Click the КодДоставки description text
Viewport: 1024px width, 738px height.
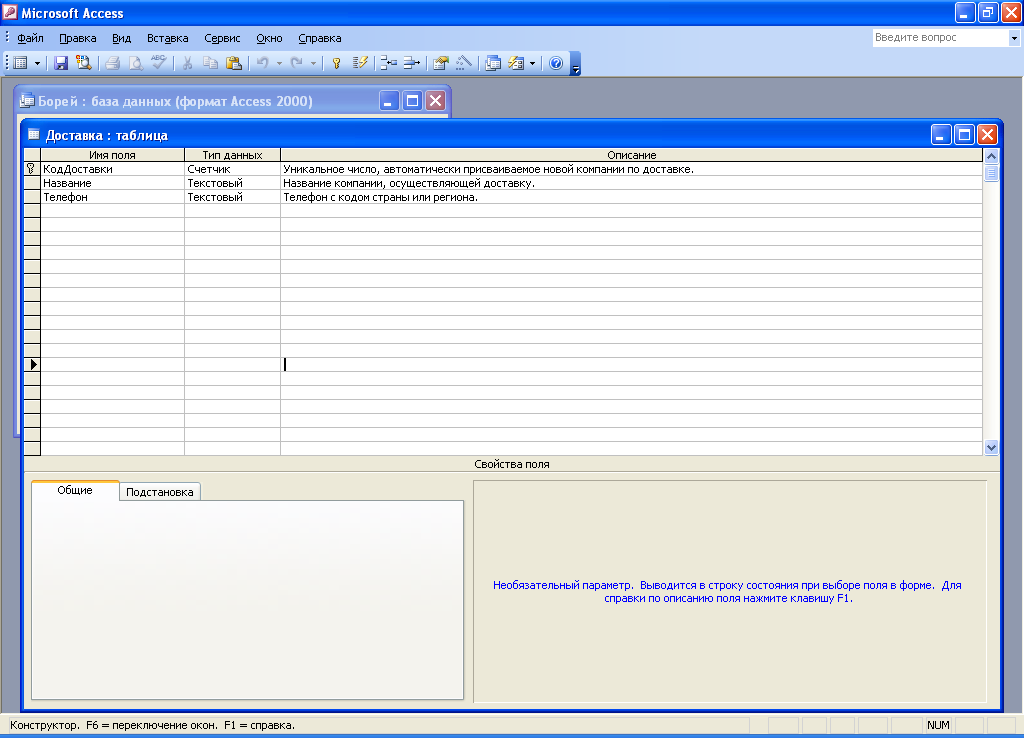pos(488,169)
